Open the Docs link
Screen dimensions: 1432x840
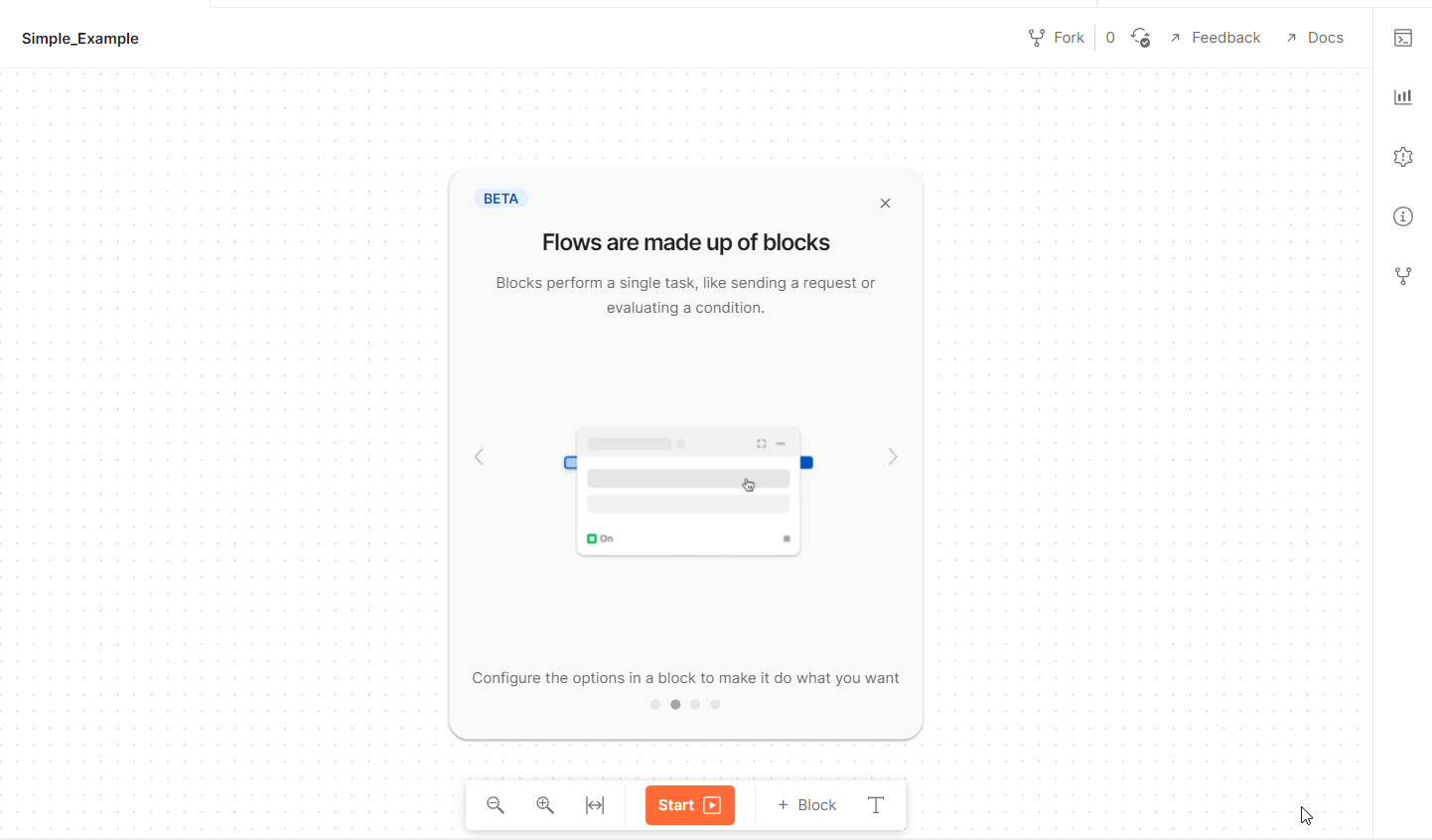tap(1315, 38)
